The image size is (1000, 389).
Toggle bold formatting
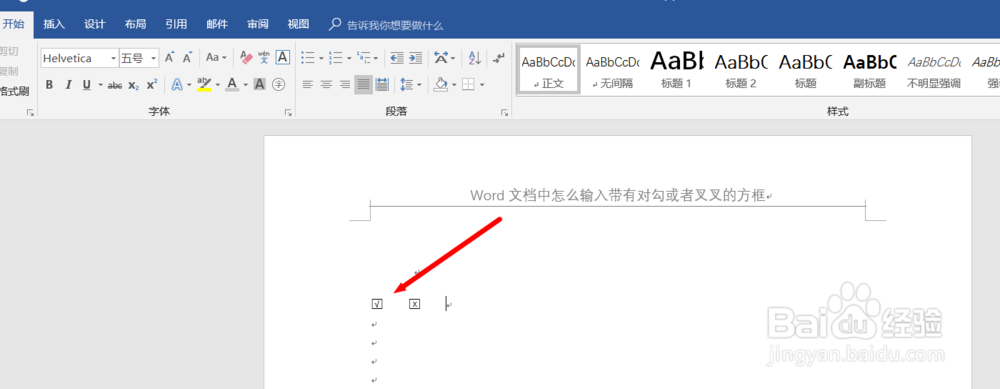50,85
